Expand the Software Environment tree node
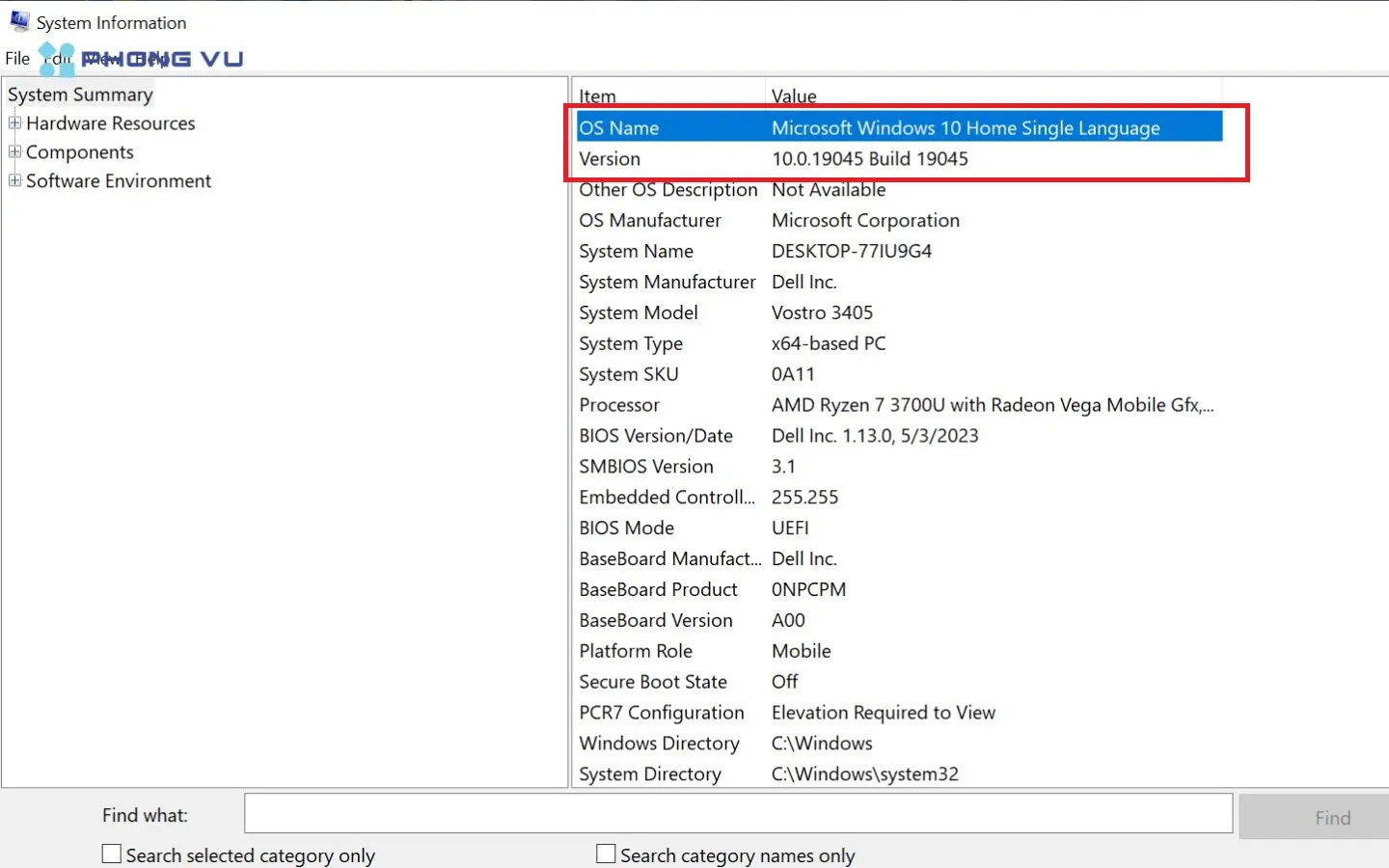Image resolution: width=1389 pixels, height=868 pixels. click(14, 181)
